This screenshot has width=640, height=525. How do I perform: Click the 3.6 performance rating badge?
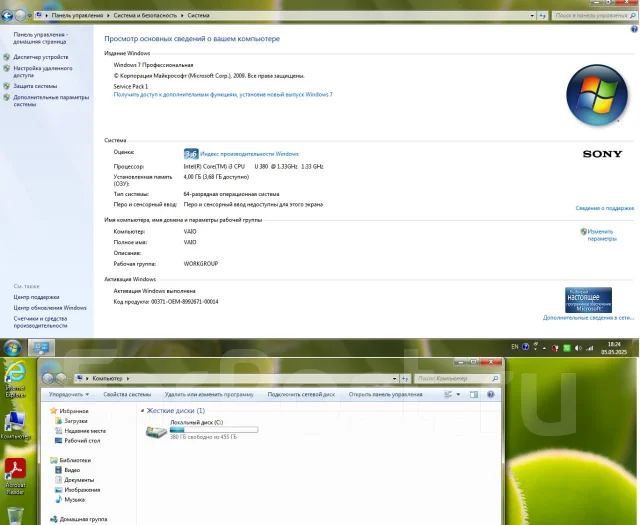point(191,154)
